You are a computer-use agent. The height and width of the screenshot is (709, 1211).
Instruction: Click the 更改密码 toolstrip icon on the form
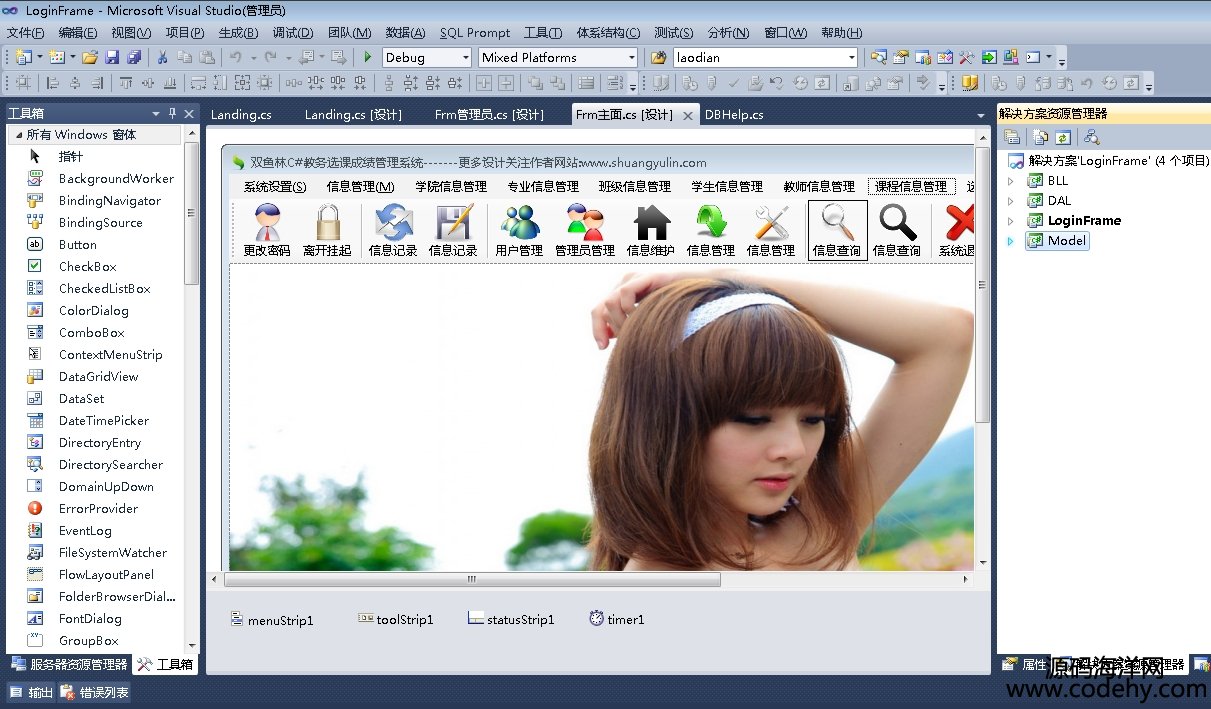tap(267, 230)
